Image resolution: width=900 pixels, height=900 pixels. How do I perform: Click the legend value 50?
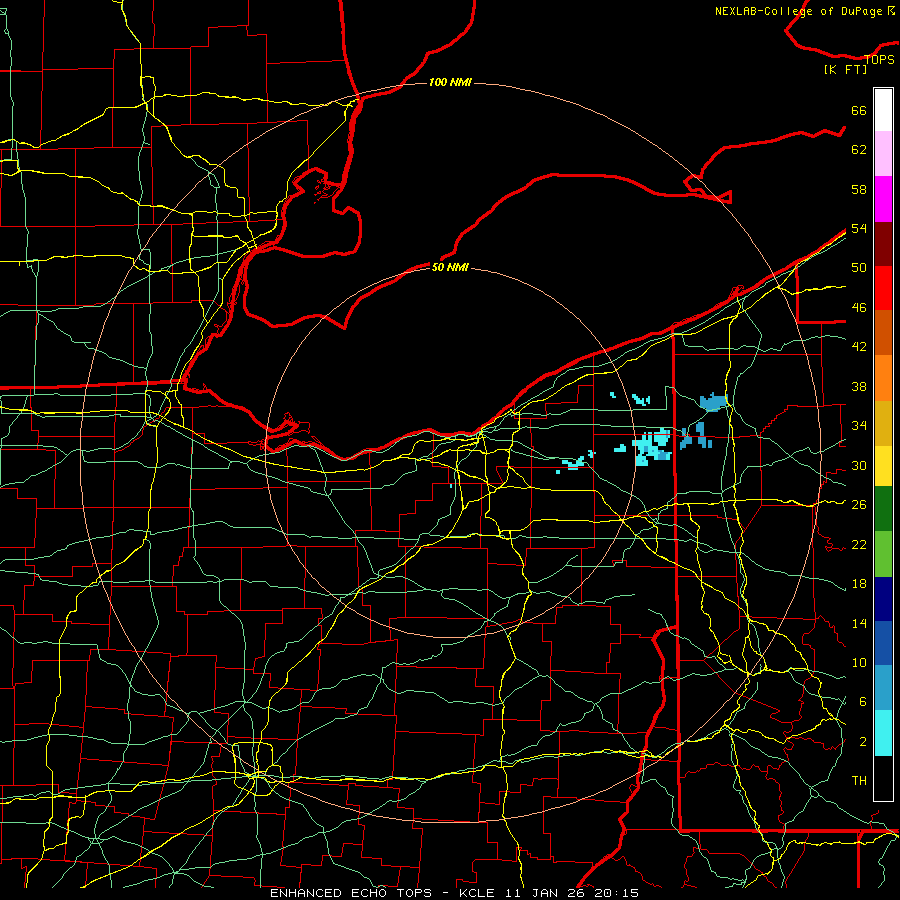tap(859, 268)
